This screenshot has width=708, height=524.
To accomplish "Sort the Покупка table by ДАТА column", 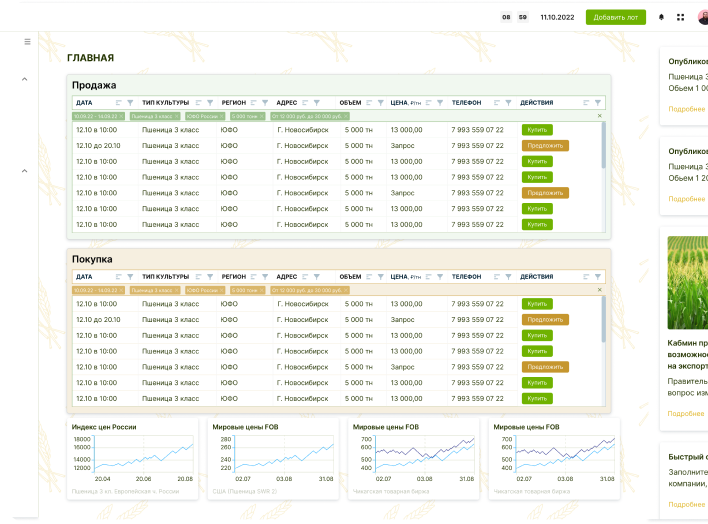I will [x=118, y=276].
